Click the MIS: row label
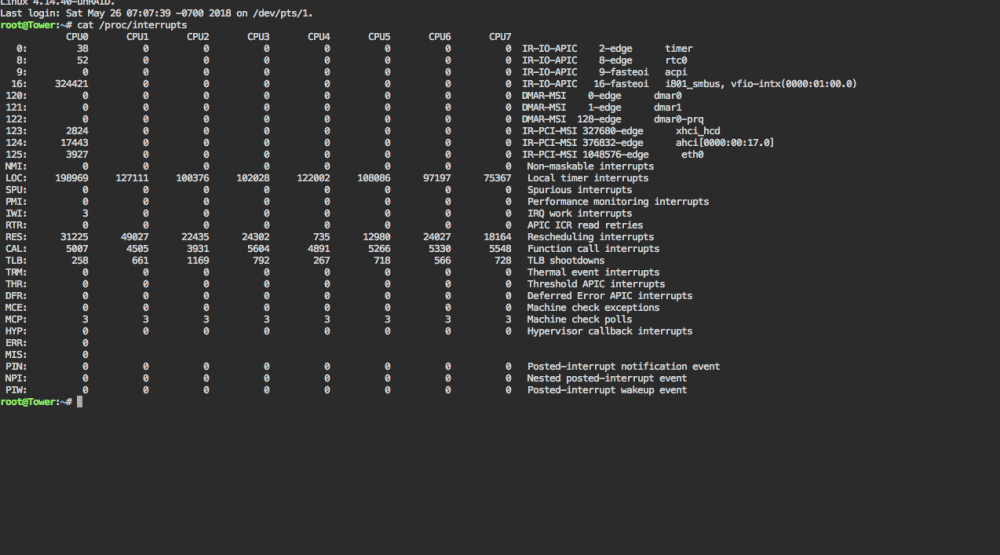This screenshot has width=1000, height=555. [x=16, y=355]
